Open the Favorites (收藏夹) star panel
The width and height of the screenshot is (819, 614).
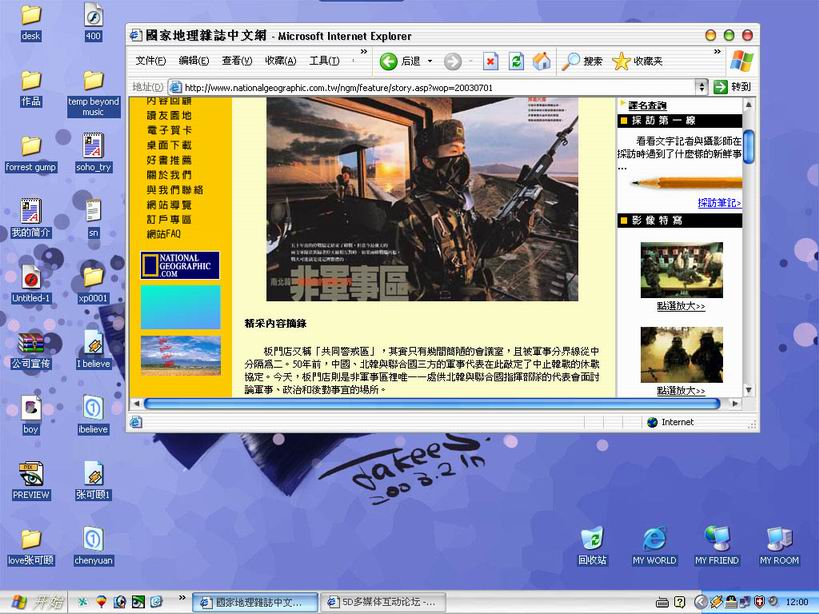click(637, 62)
